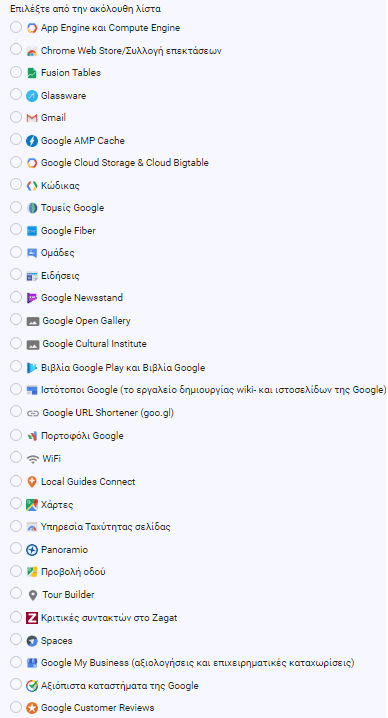
Task: Select the Google Fiber radio button
Action: click(x=16, y=228)
